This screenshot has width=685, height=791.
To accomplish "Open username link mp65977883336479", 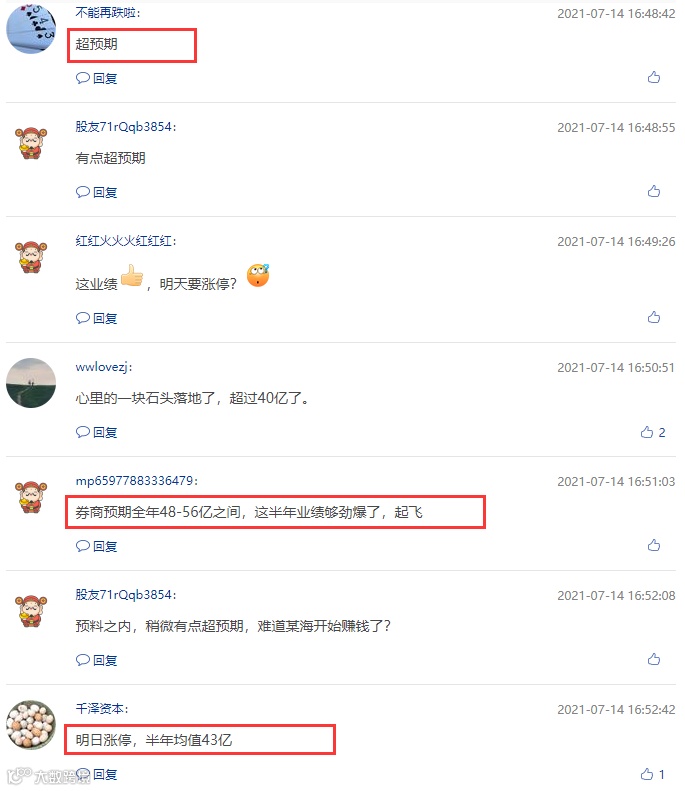I will pos(136,481).
